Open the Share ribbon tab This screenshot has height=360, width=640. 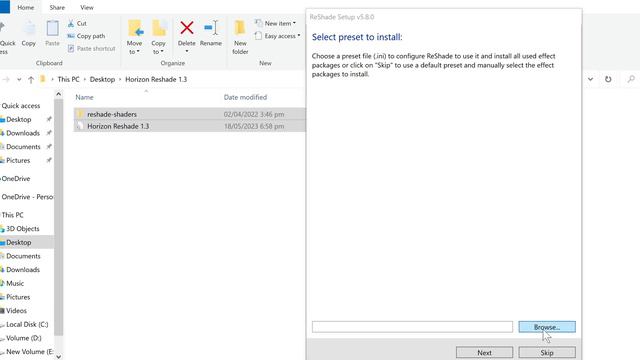pos(57,7)
